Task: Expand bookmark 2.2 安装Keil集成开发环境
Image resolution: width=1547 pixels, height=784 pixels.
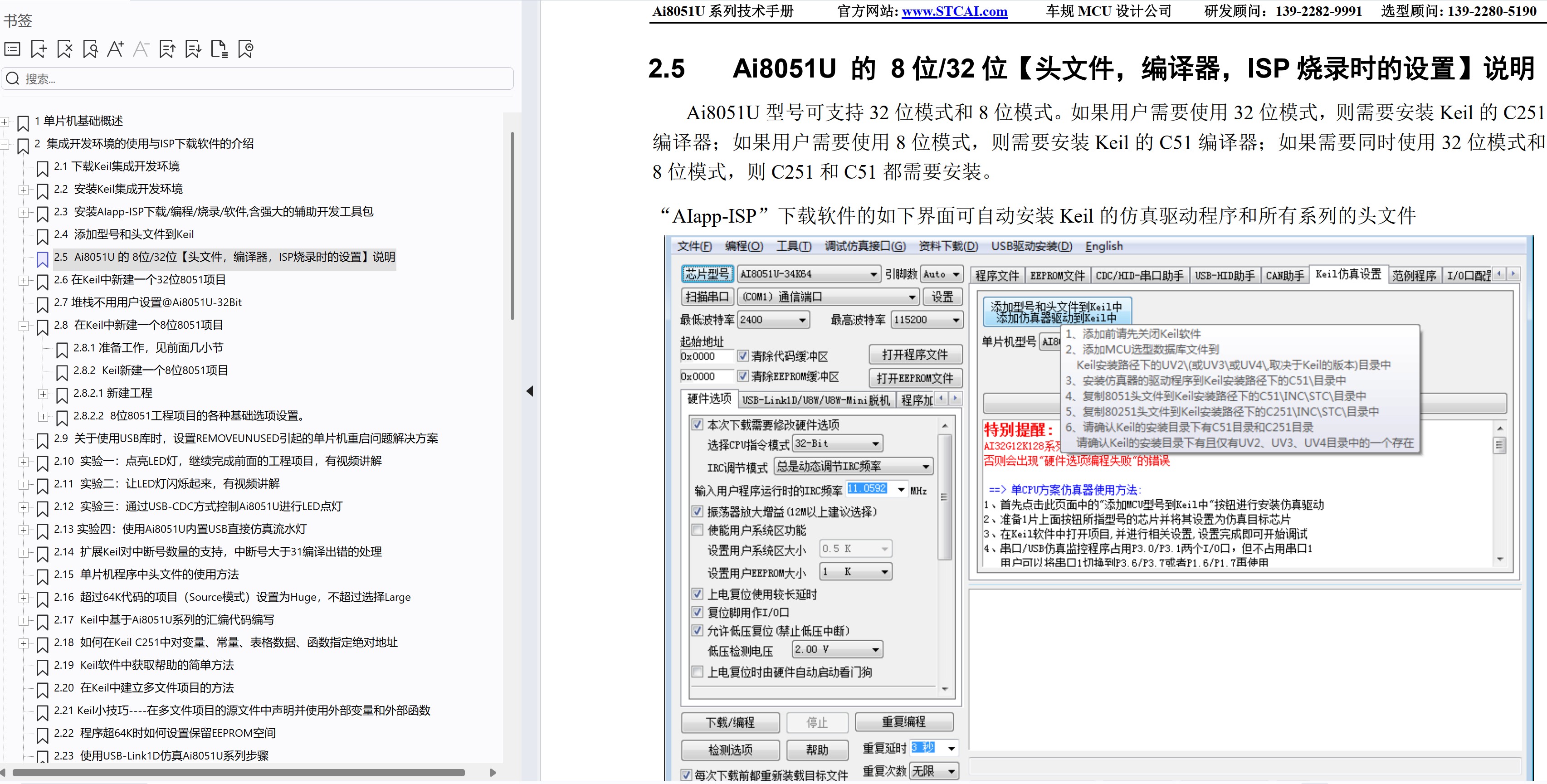Action: point(24,190)
